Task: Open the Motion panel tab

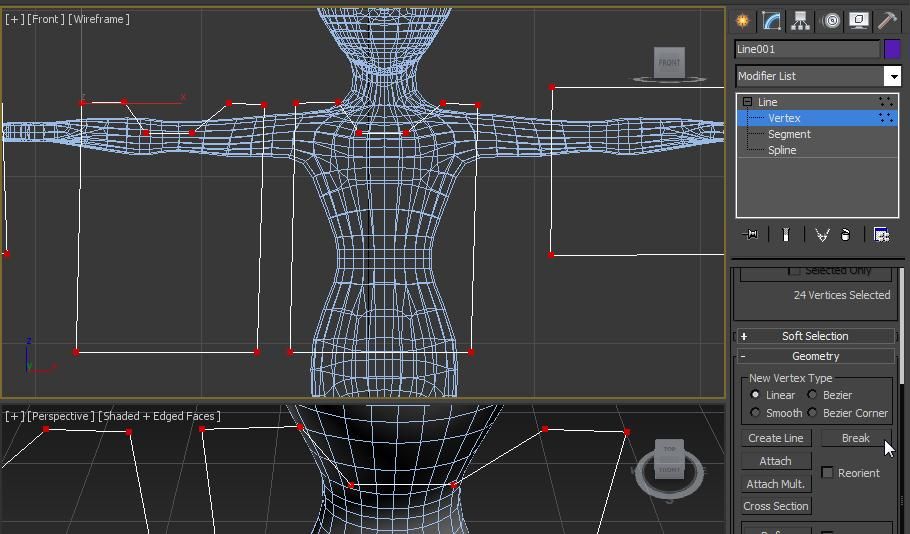Action: [x=831, y=21]
